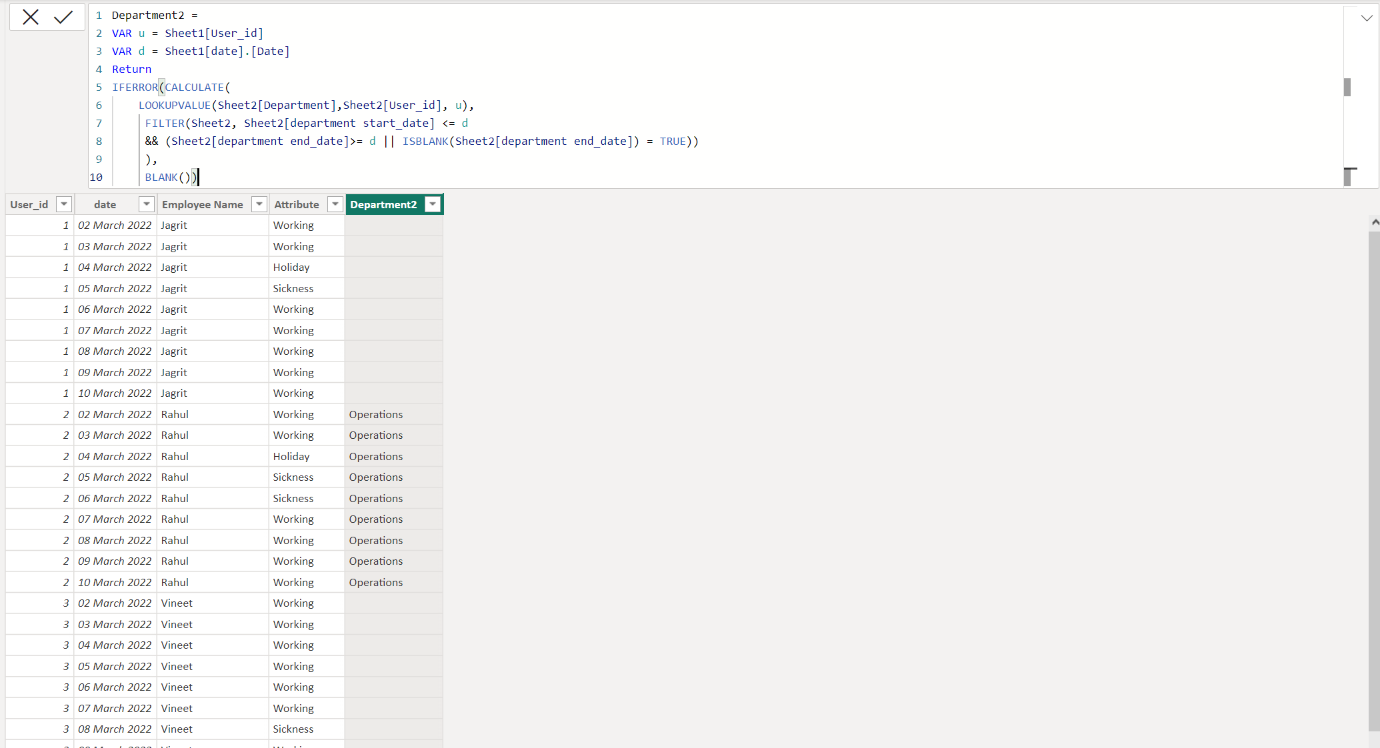Open User_id column filter dropdown
1380x748 pixels.
(64, 204)
